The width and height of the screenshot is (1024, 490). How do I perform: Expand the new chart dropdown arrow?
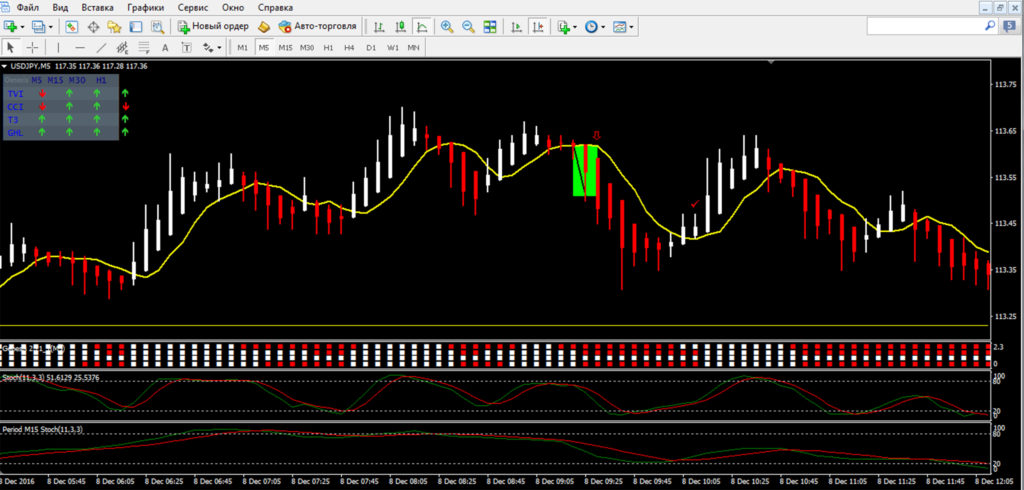tap(22, 27)
